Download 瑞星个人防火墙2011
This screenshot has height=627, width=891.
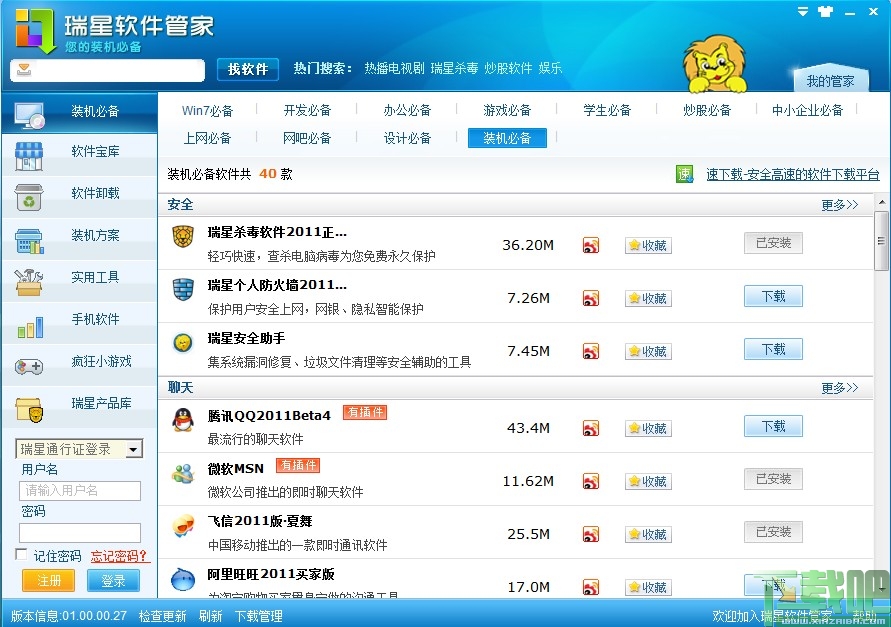click(773, 296)
